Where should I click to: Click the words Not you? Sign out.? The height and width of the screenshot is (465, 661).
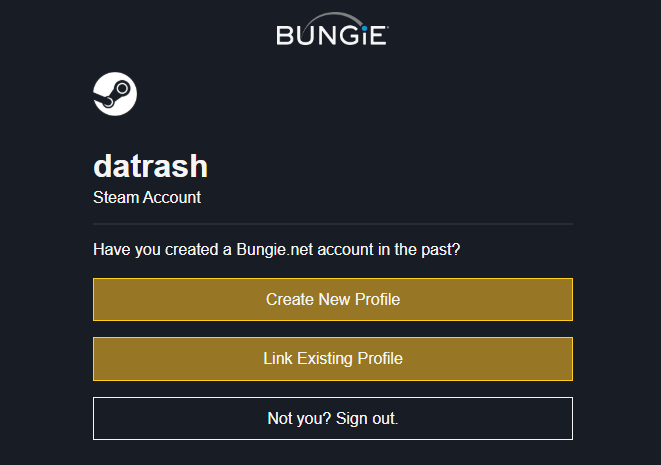[x=333, y=419]
